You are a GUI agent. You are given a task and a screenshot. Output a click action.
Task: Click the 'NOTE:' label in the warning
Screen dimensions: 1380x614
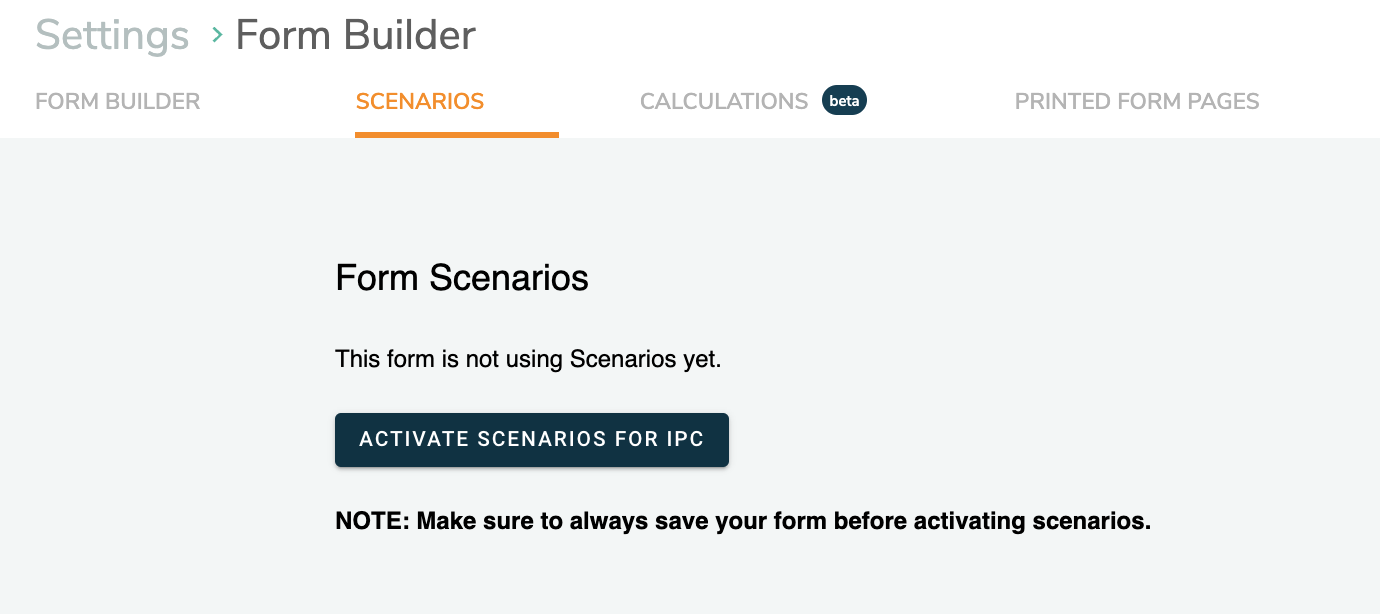(x=372, y=521)
